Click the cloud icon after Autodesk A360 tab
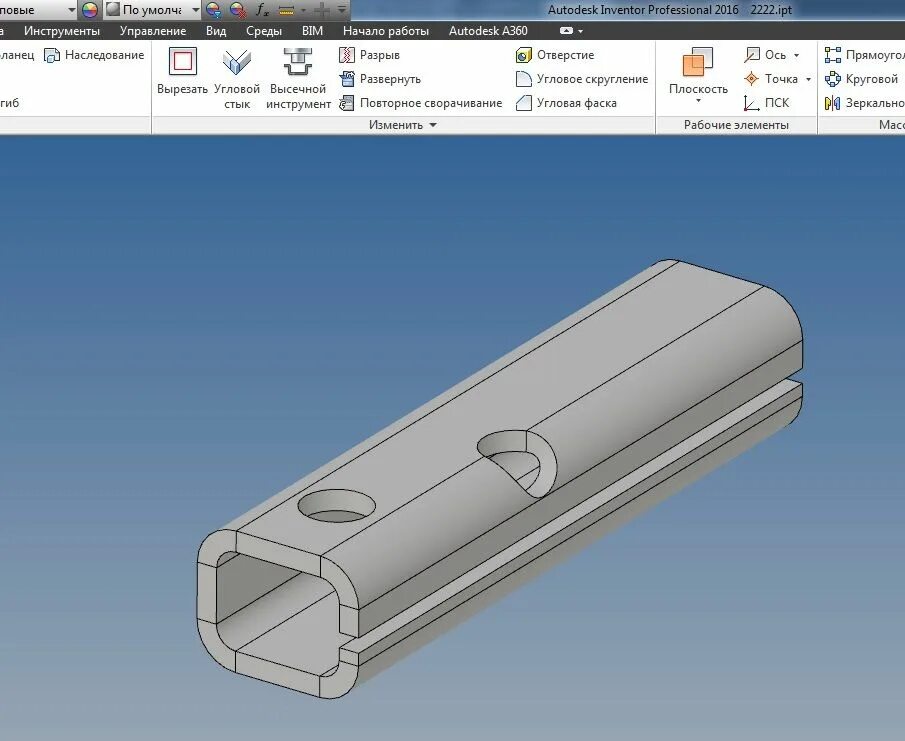This screenshot has width=905, height=741. [567, 31]
